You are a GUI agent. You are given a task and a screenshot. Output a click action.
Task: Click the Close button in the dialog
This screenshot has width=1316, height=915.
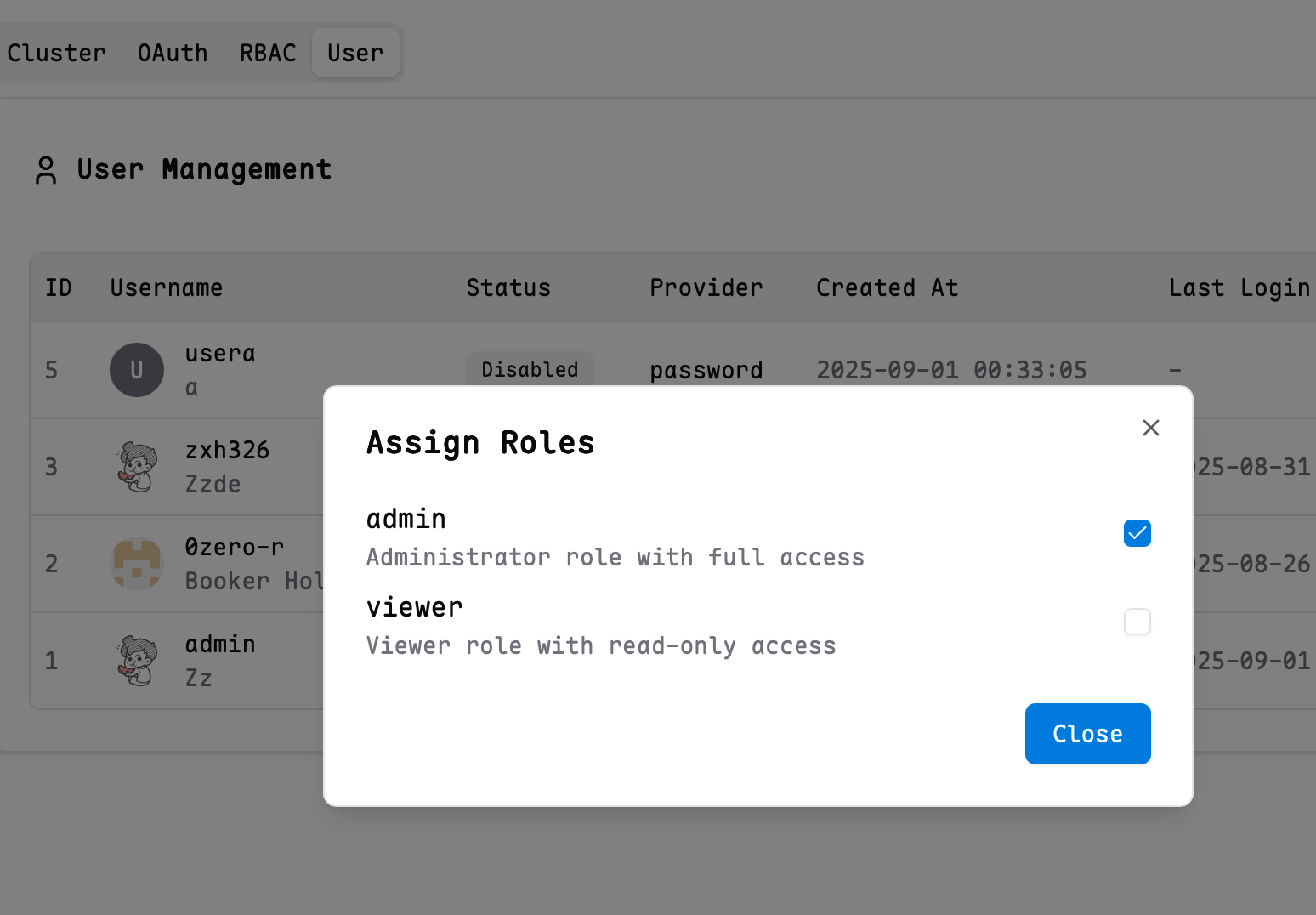1087,734
